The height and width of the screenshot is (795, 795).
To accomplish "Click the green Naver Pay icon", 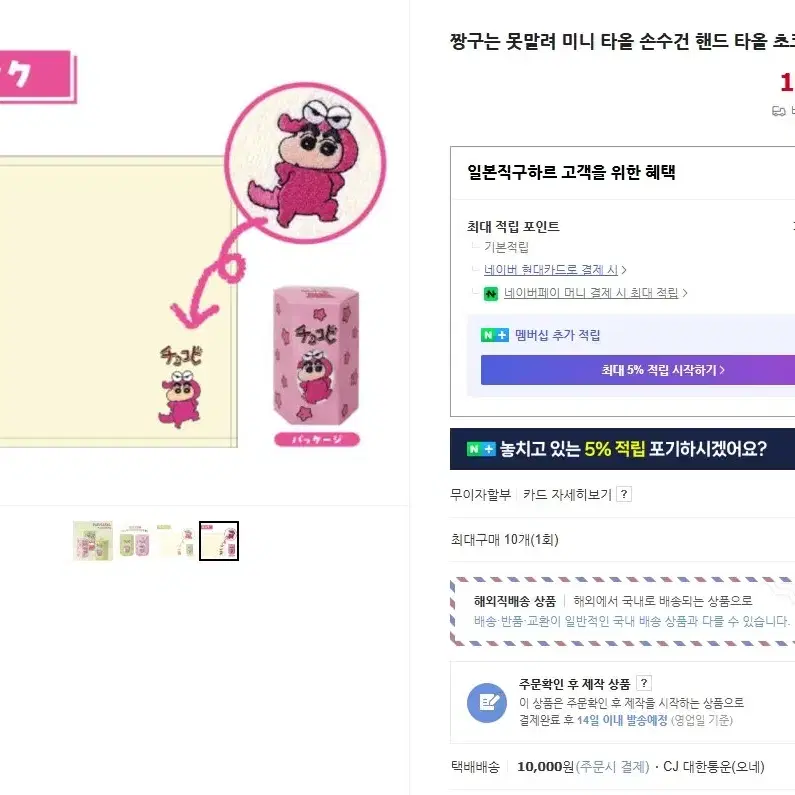I will 491,294.
